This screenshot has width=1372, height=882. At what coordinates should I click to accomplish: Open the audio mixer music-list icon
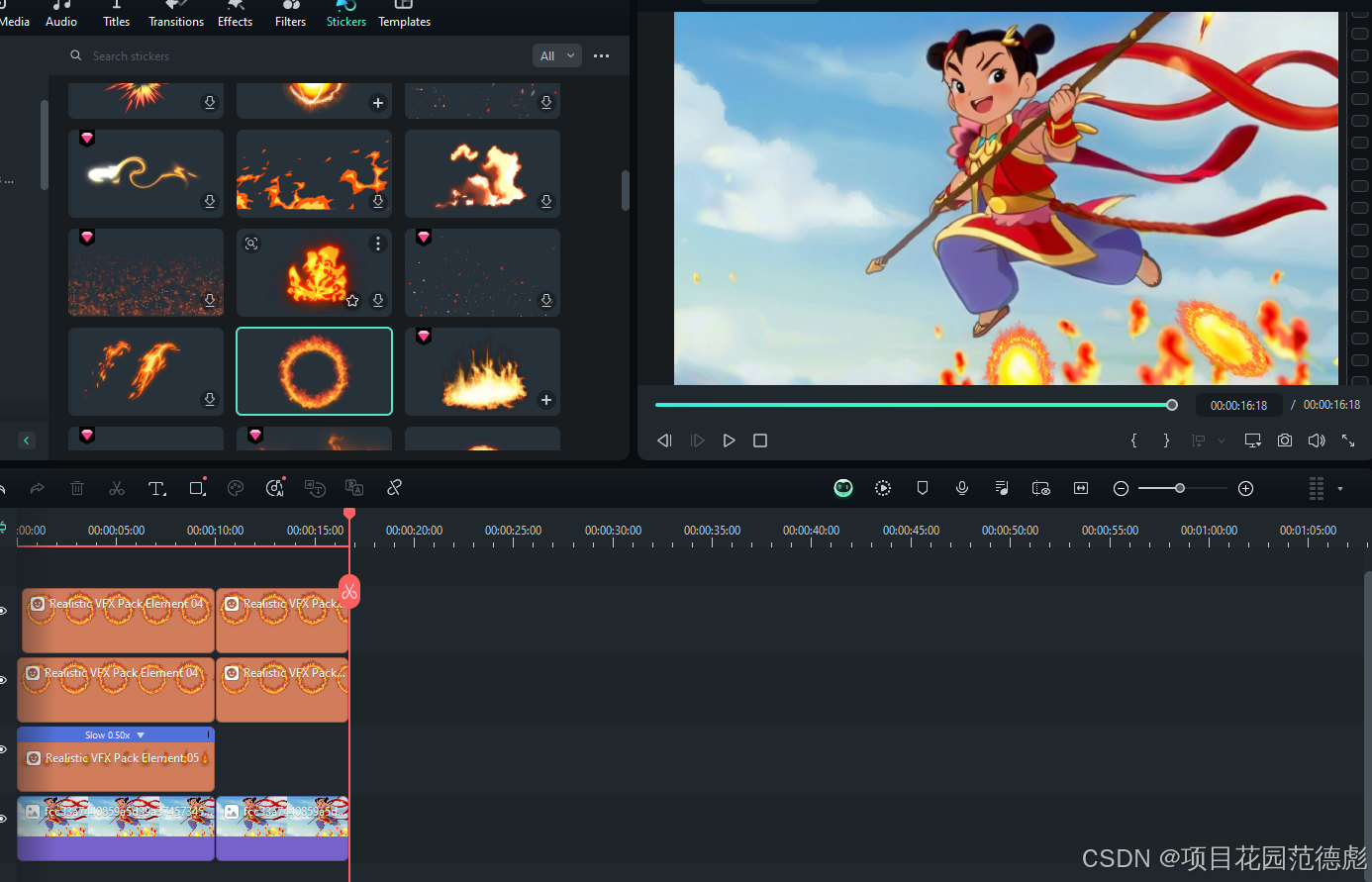[1002, 488]
